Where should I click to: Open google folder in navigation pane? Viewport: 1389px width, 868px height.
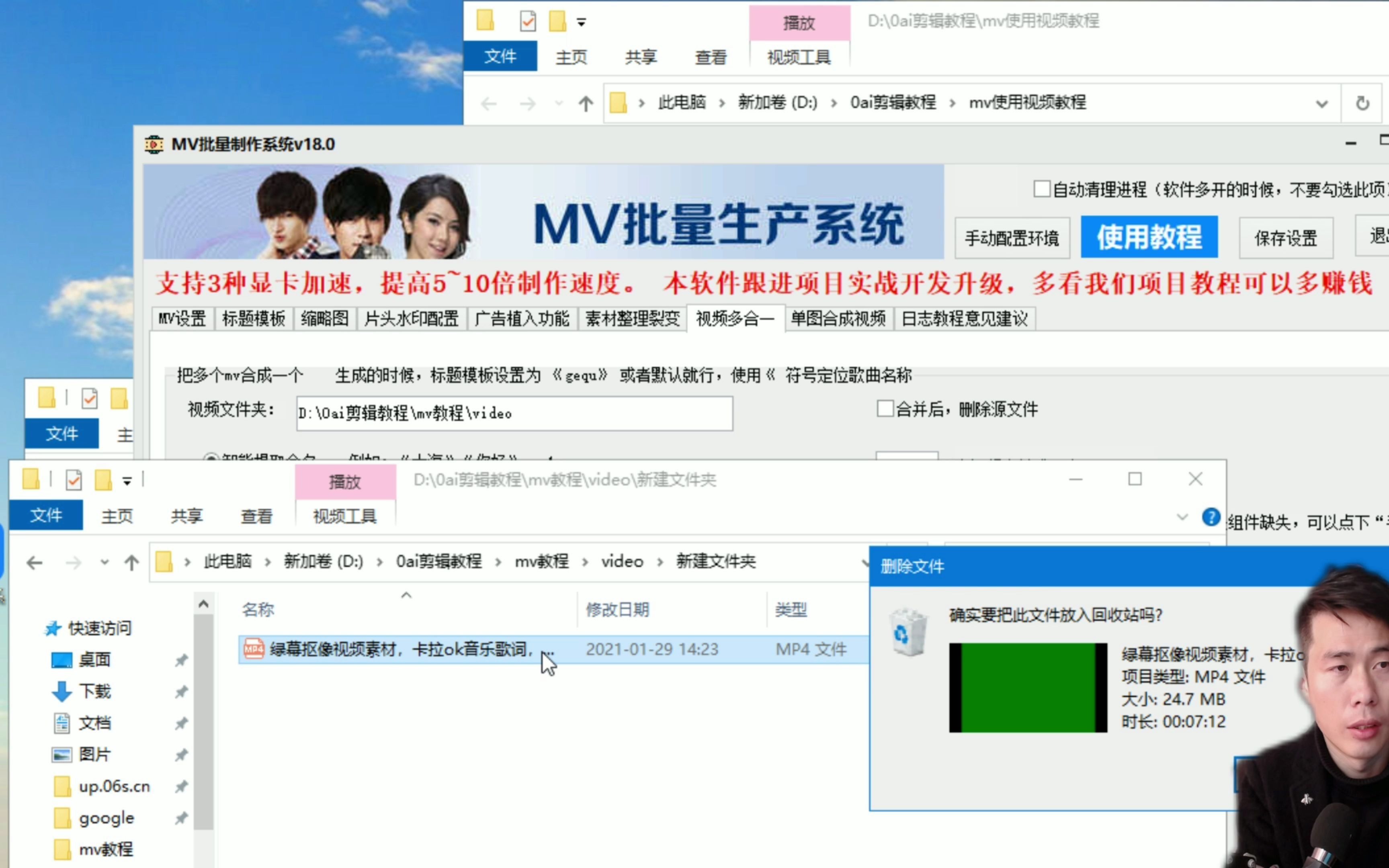106,817
